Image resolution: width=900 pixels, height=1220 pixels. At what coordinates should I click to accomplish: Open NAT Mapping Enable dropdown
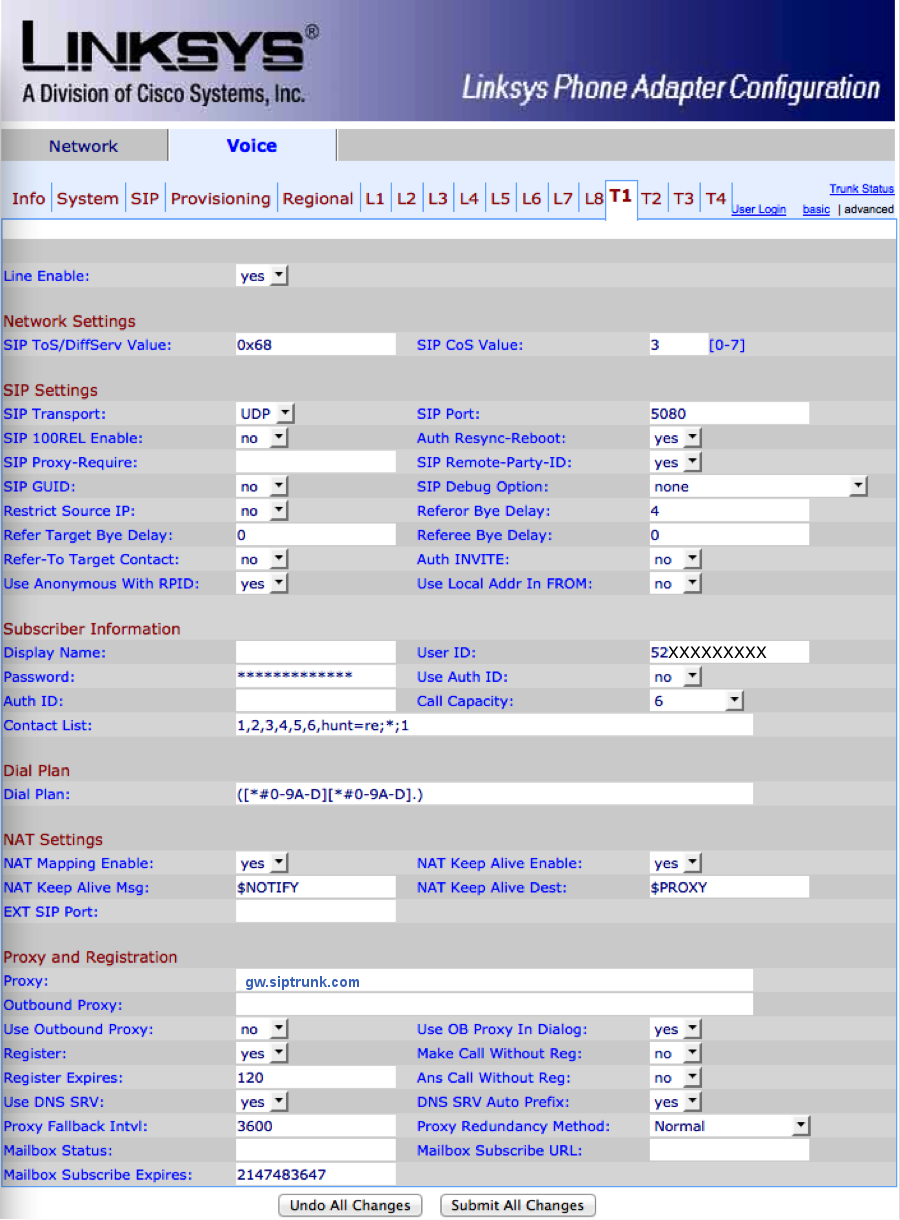pyautogui.click(x=263, y=863)
